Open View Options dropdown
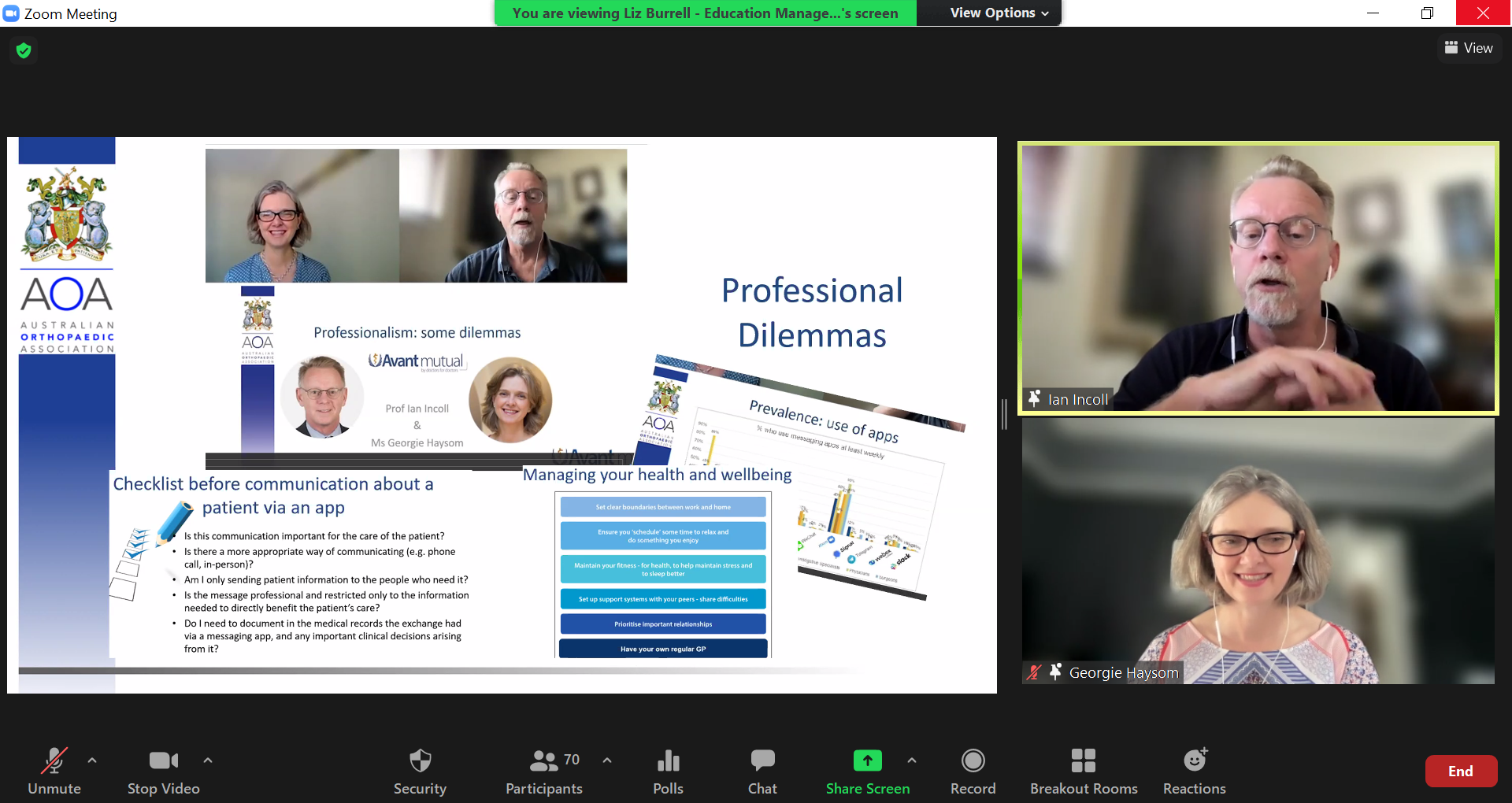This screenshot has height=803, width=1512. [999, 13]
